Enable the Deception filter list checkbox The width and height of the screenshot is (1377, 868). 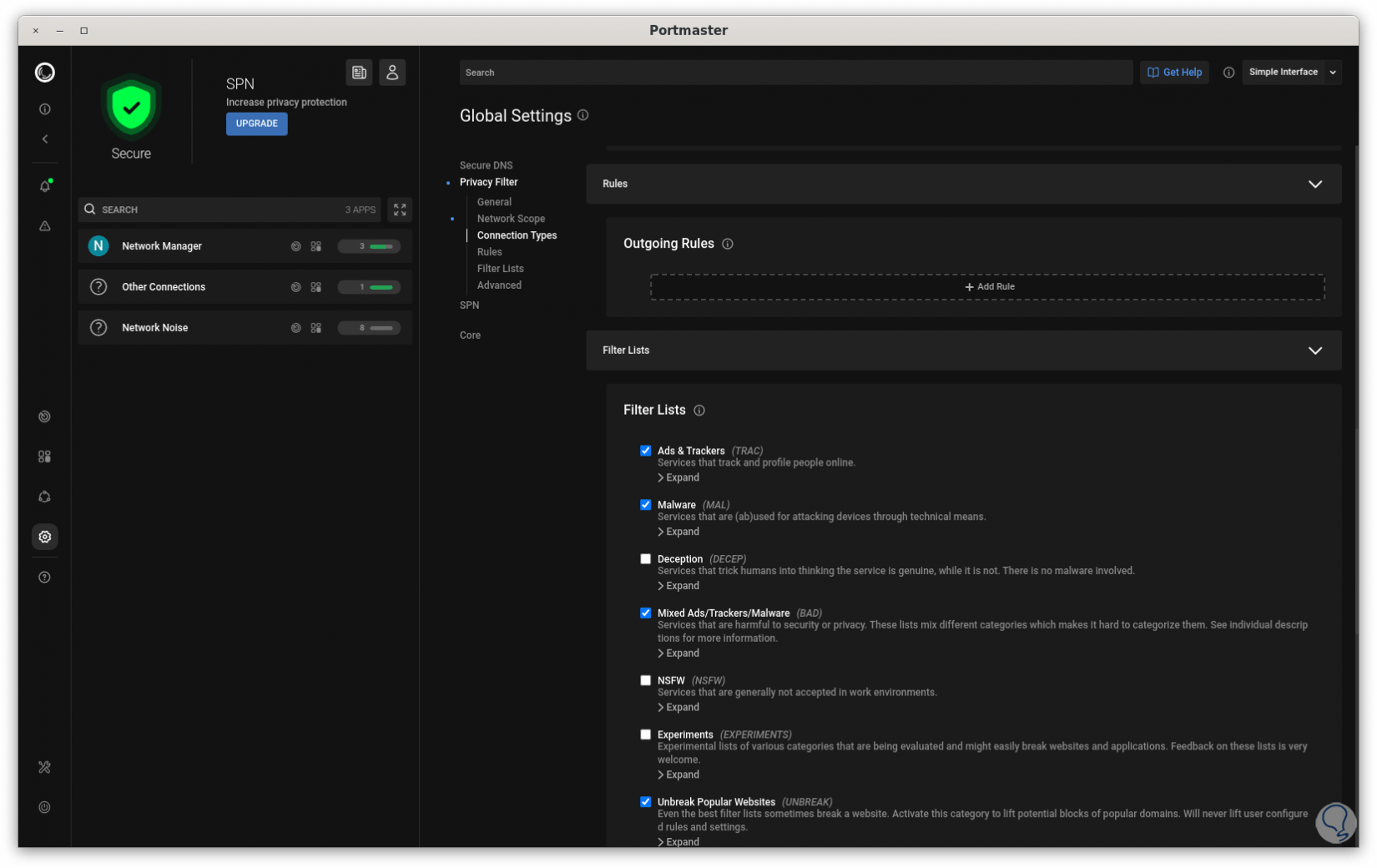click(645, 559)
